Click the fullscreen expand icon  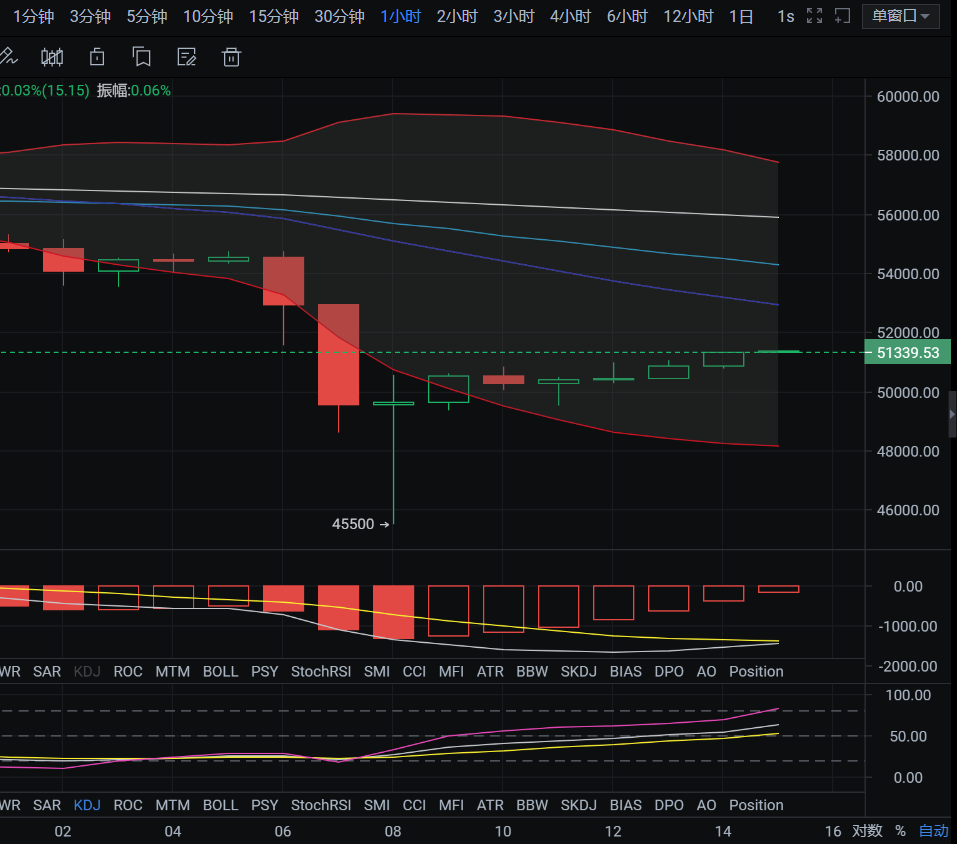(x=814, y=16)
